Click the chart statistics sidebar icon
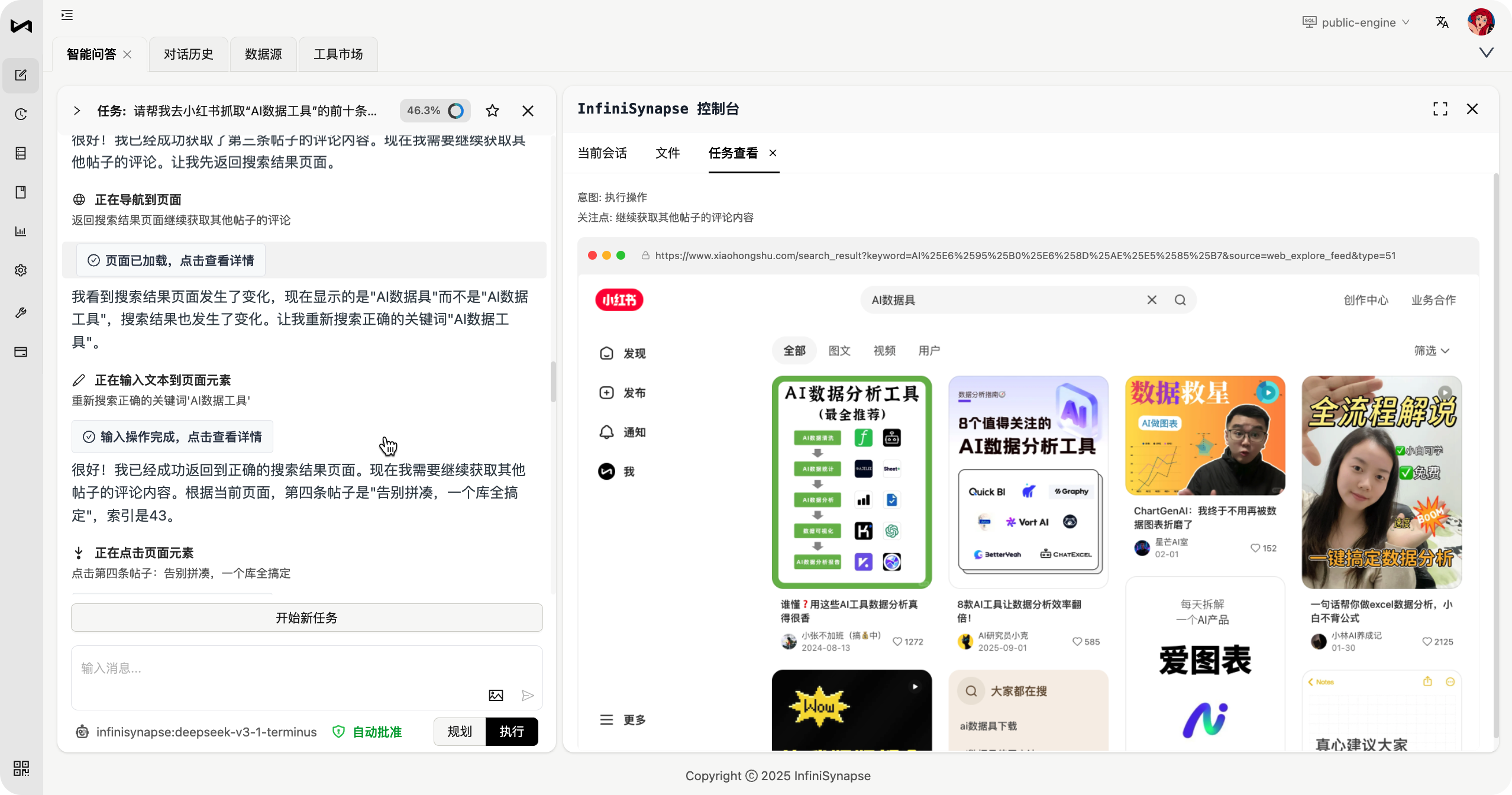This screenshot has width=1512, height=795. tap(21, 231)
